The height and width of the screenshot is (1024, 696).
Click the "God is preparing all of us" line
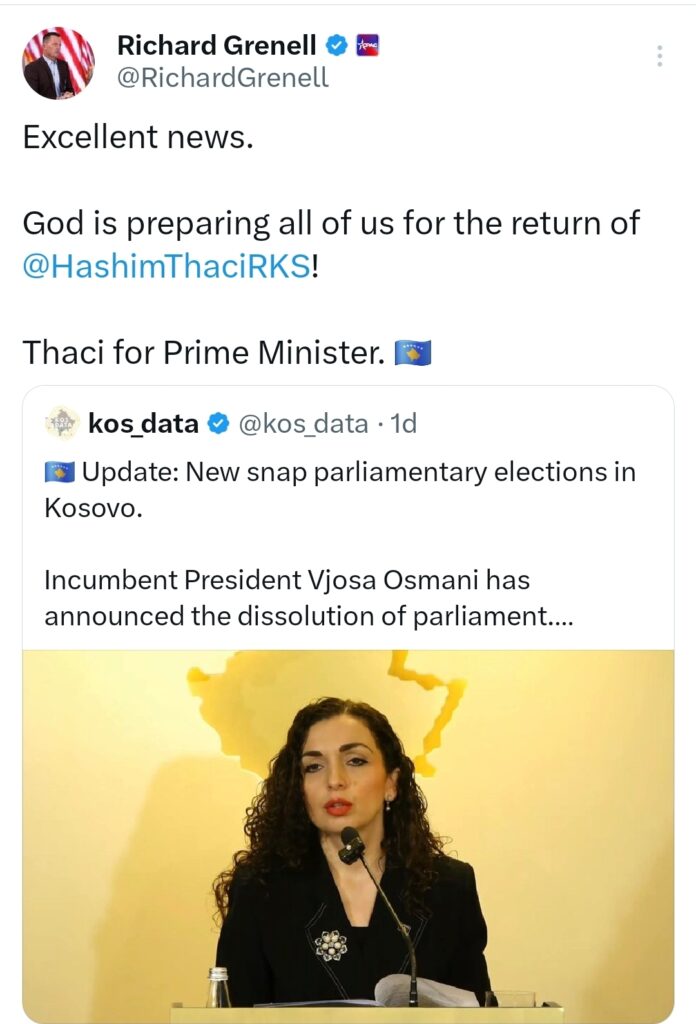[x=330, y=222]
